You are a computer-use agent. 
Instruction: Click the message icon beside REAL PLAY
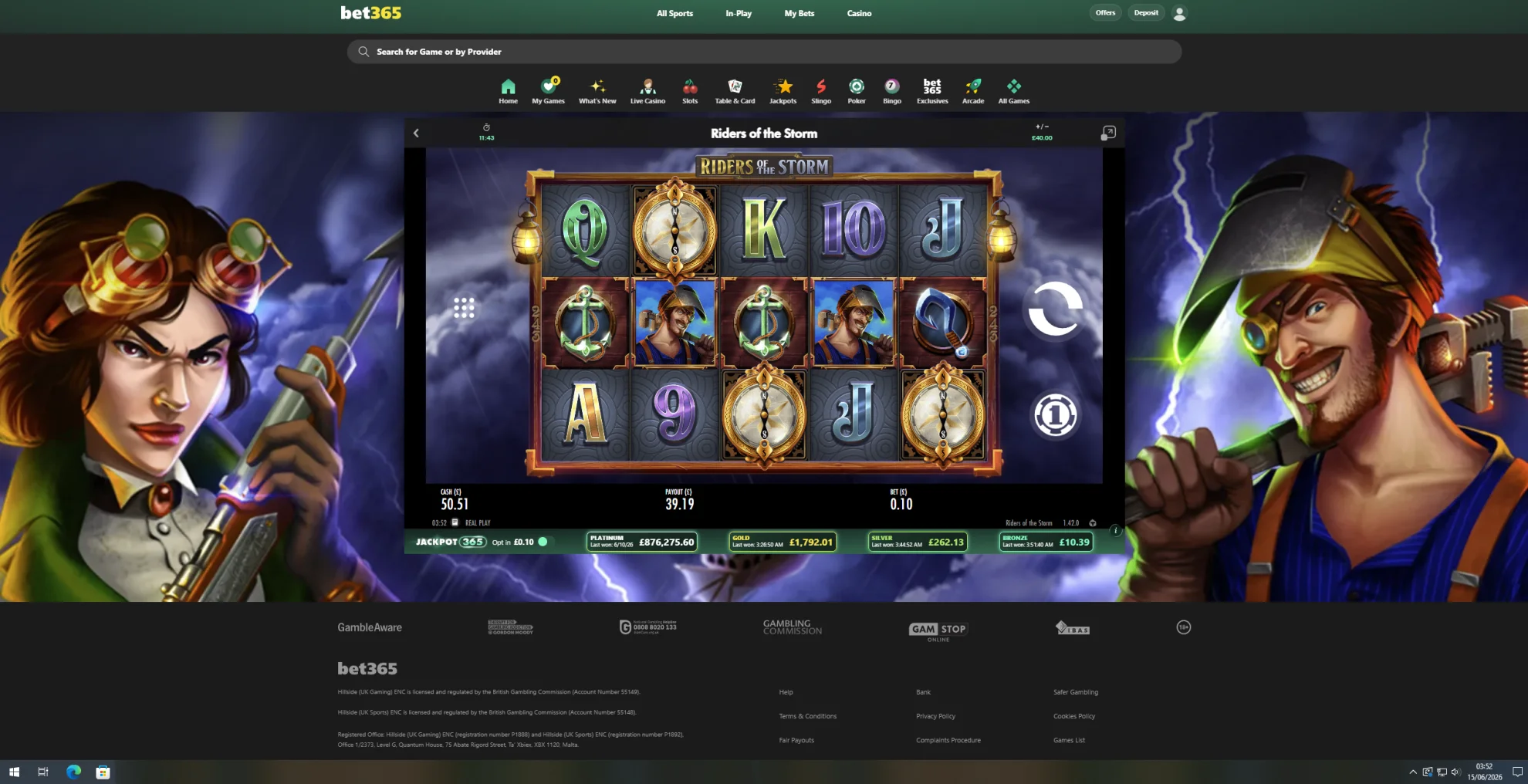[455, 522]
